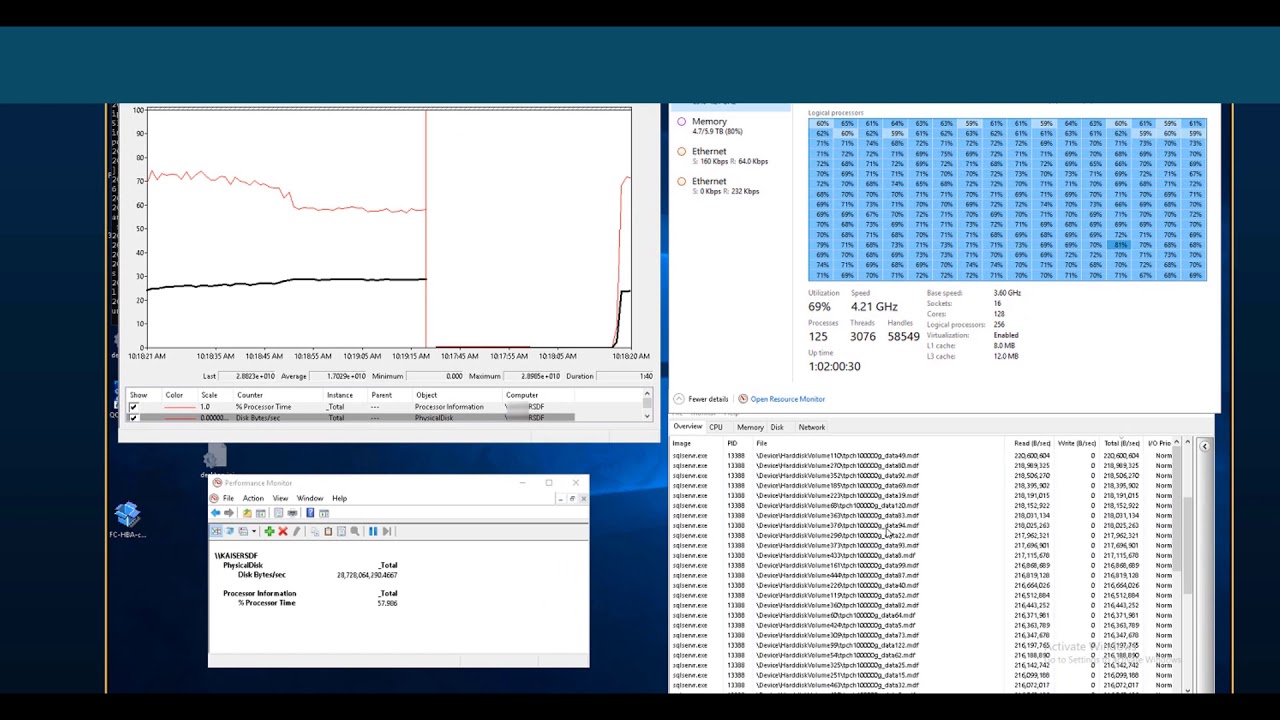Image resolution: width=1280 pixels, height=720 pixels.
Task: Switch to the CPU tab in Resource Monitor
Action: (716, 427)
